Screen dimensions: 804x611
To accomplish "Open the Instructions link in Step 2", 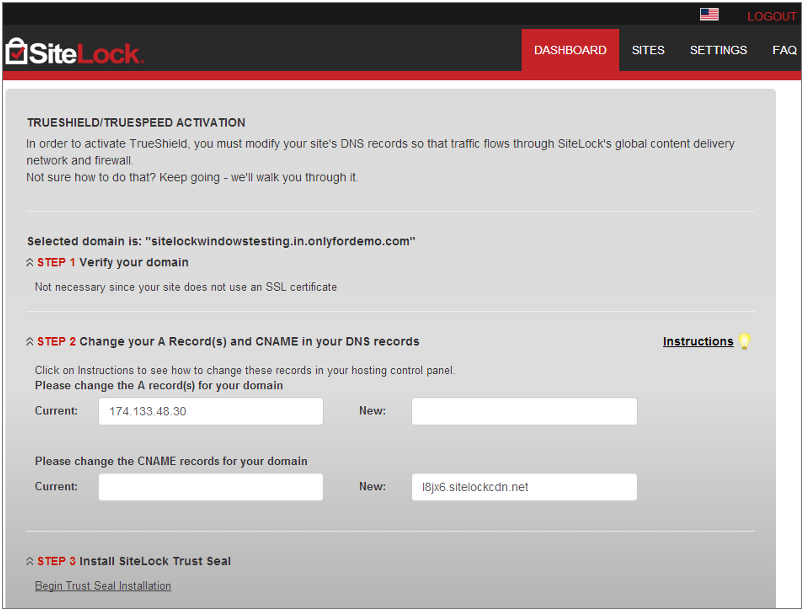I will pyautogui.click(x=698, y=342).
